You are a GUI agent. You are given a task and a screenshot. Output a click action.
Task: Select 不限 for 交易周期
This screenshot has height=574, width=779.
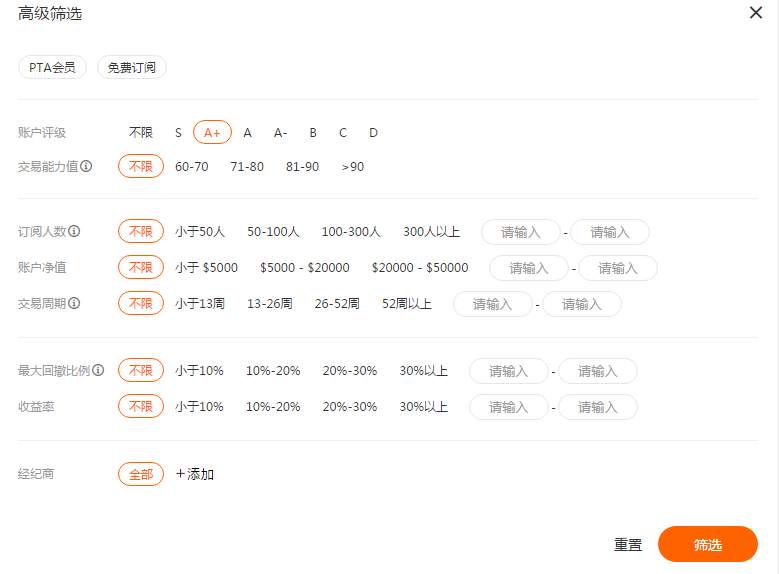tap(141, 303)
